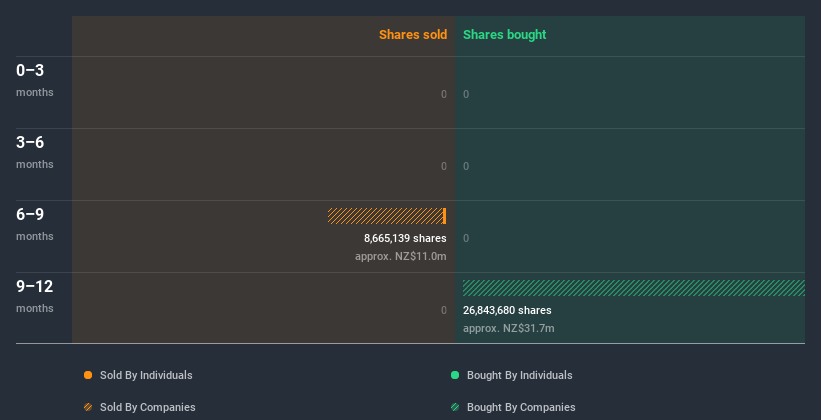The image size is (821, 420).
Task: Click the approx. NZ$31.7m amount
Action: [x=508, y=328]
